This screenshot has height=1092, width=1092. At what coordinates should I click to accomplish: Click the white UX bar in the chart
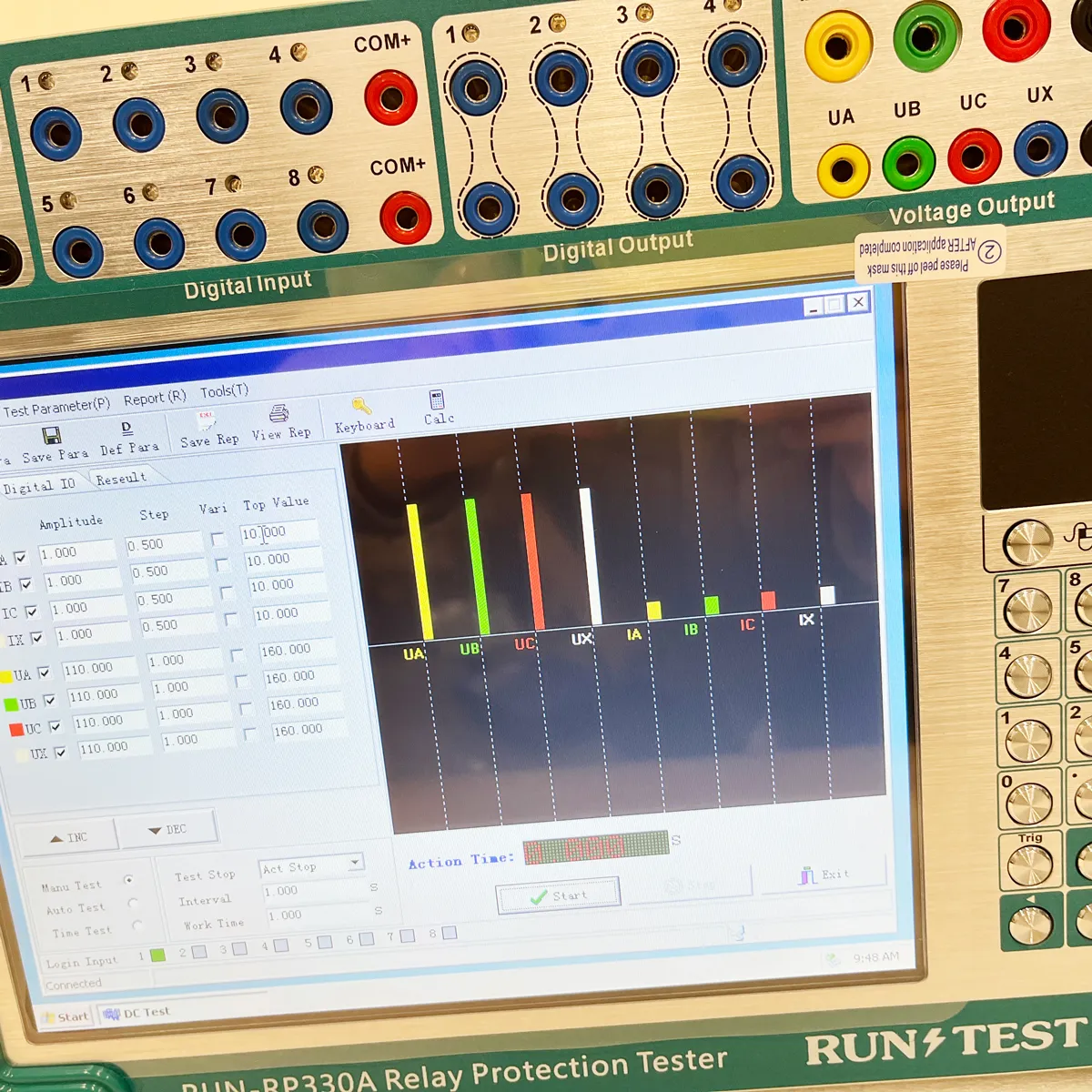[591, 557]
